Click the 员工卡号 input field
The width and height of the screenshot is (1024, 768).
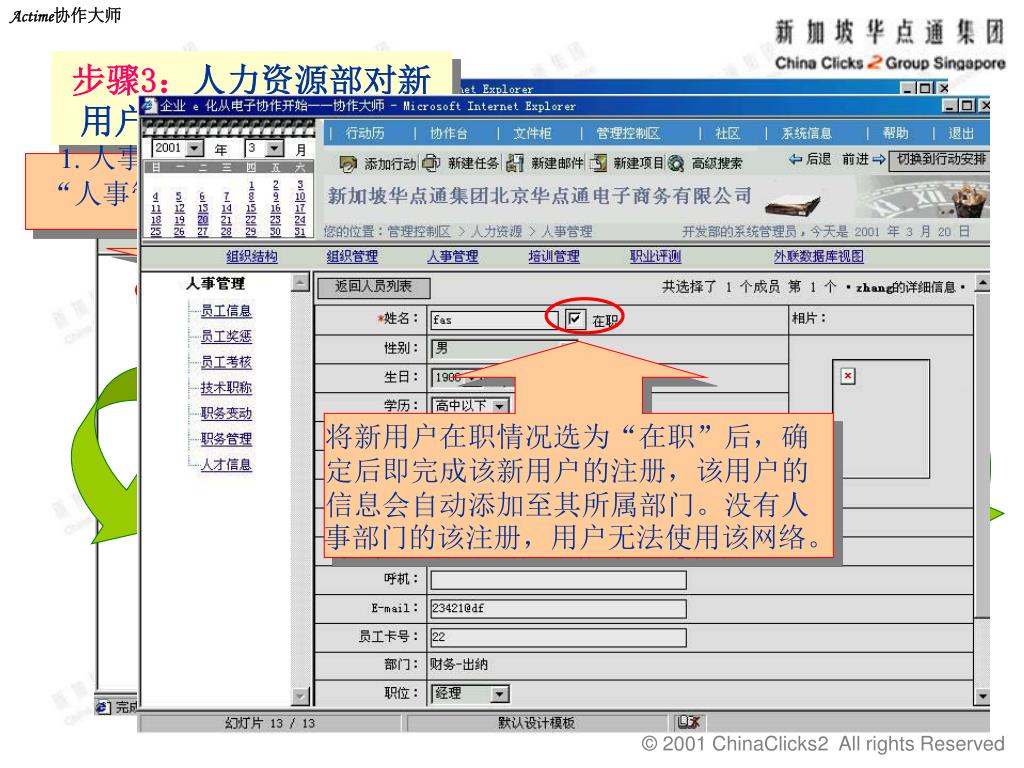558,637
